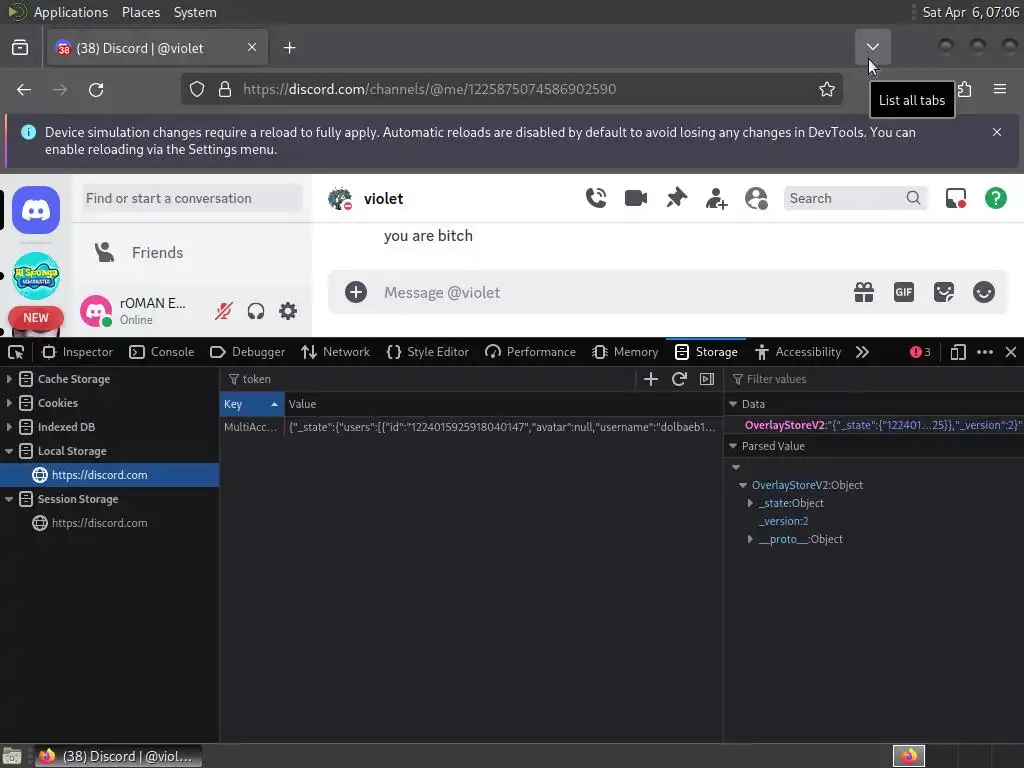Open the gift Nitro icon

coord(863,292)
